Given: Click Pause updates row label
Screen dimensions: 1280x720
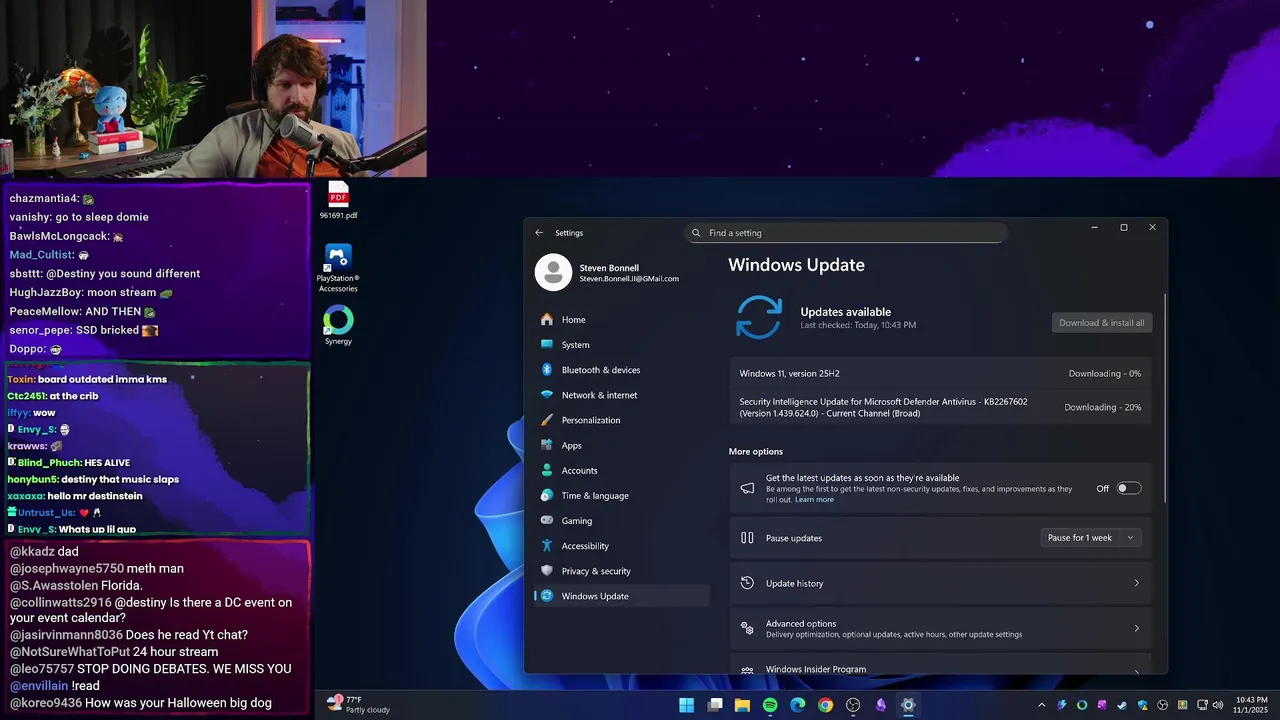Looking at the screenshot, I should [x=794, y=538].
